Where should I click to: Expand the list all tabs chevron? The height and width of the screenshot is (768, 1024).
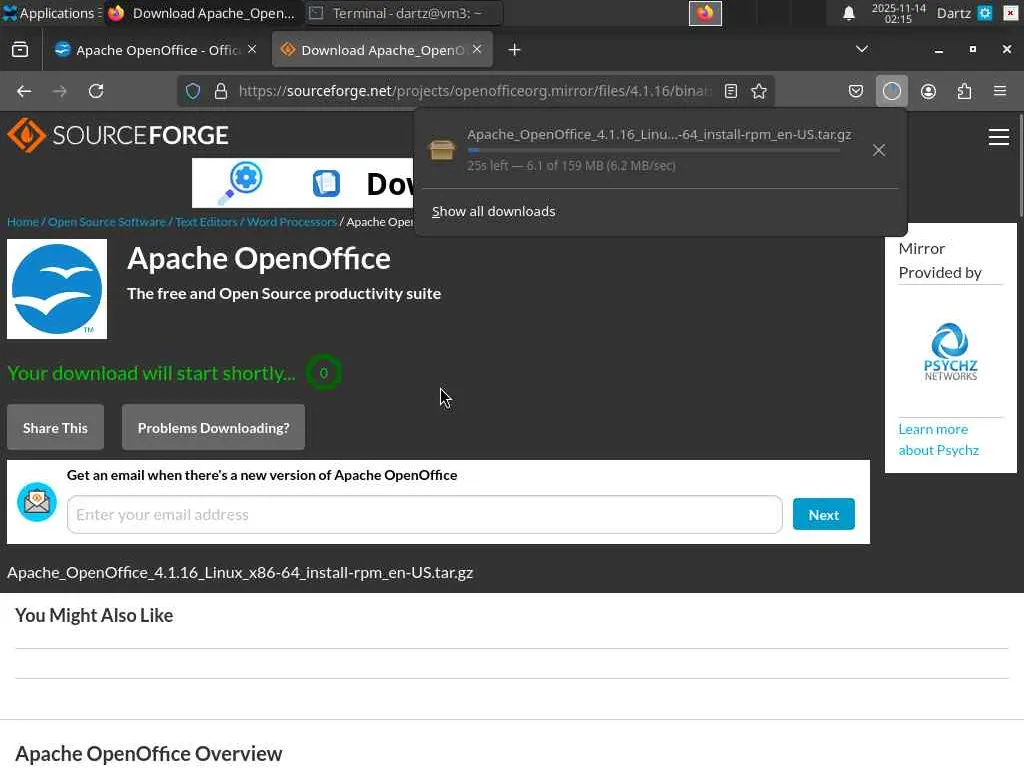(862, 49)
